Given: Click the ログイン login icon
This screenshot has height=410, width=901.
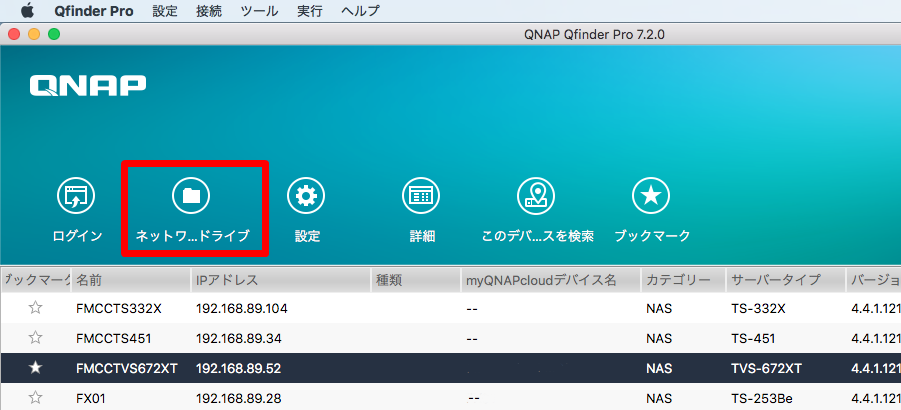Looking at the screenshot, I should click(77, 196).
